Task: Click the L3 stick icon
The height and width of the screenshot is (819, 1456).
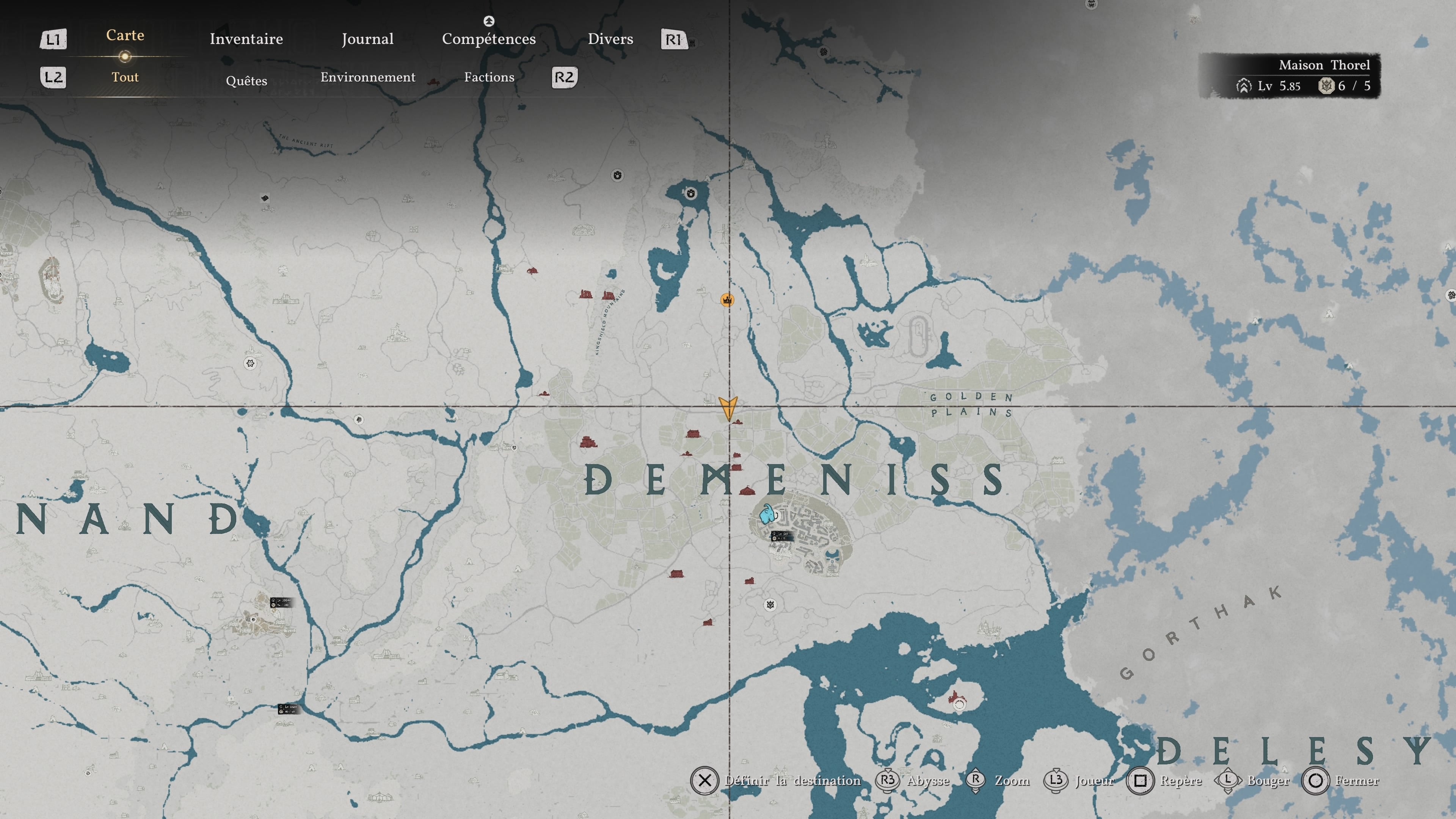Action: coord(1055,781)
